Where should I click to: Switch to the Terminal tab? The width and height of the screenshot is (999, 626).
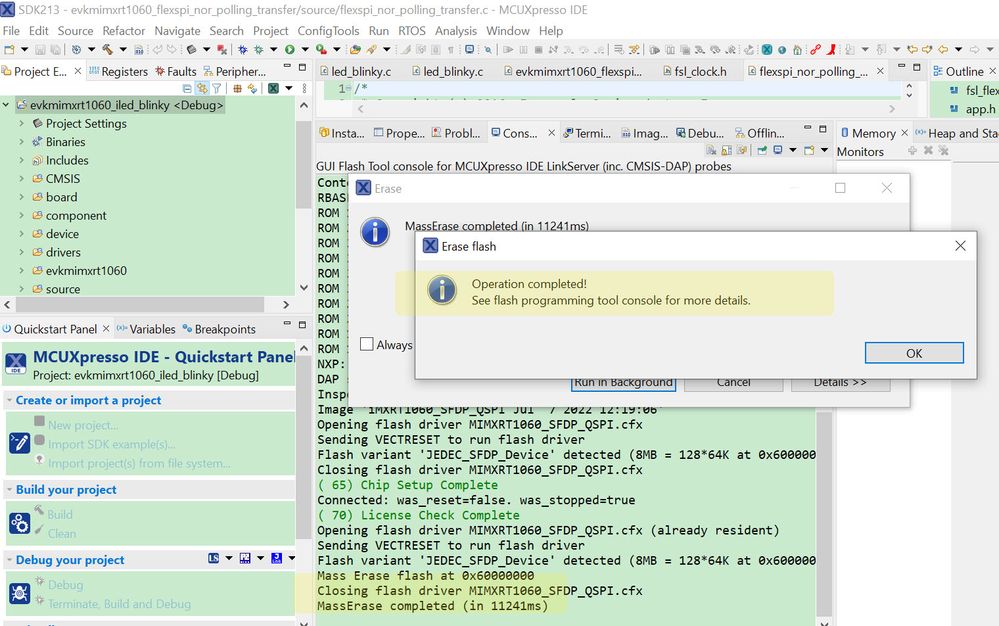click(x=587, y=133)
